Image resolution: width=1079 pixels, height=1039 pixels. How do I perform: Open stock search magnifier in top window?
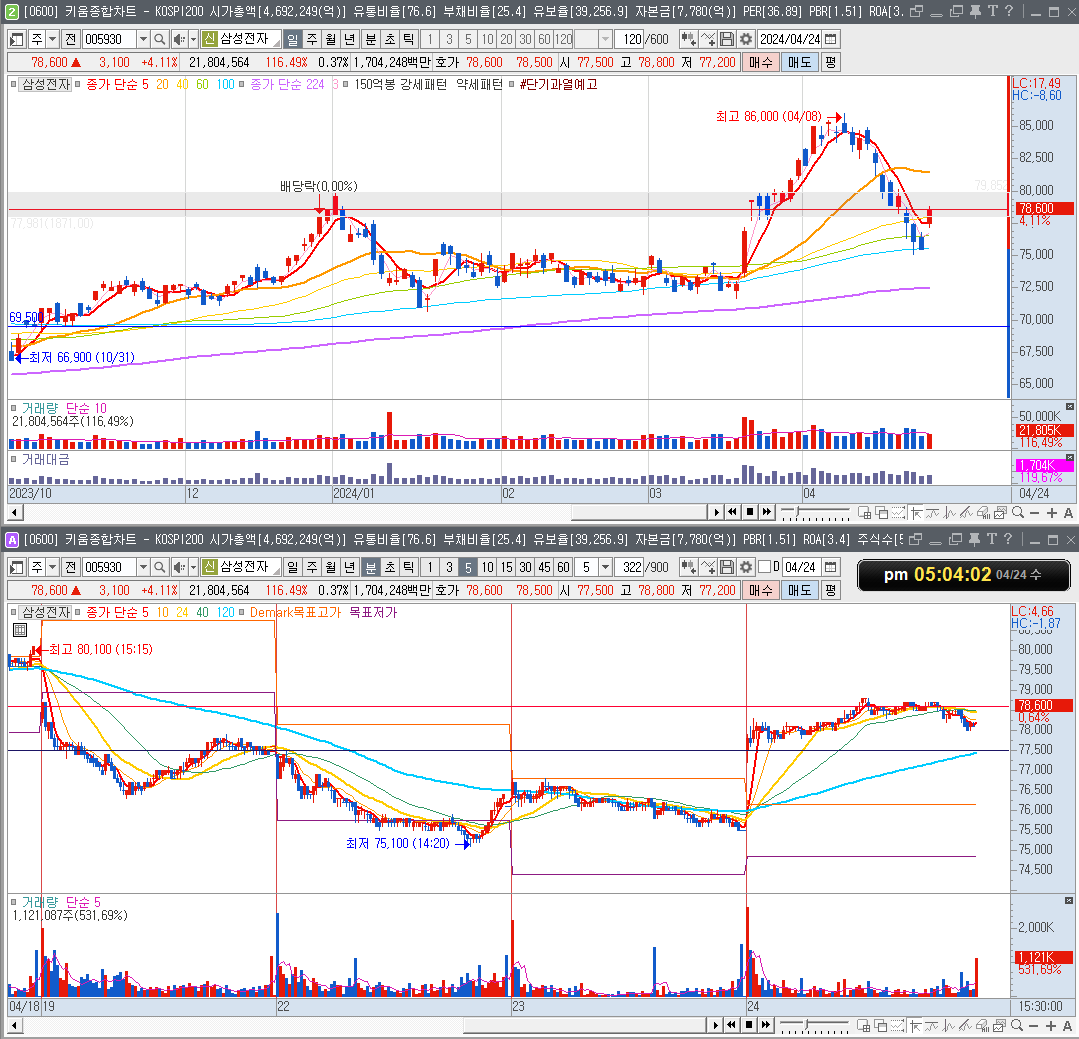coord(160,39)
